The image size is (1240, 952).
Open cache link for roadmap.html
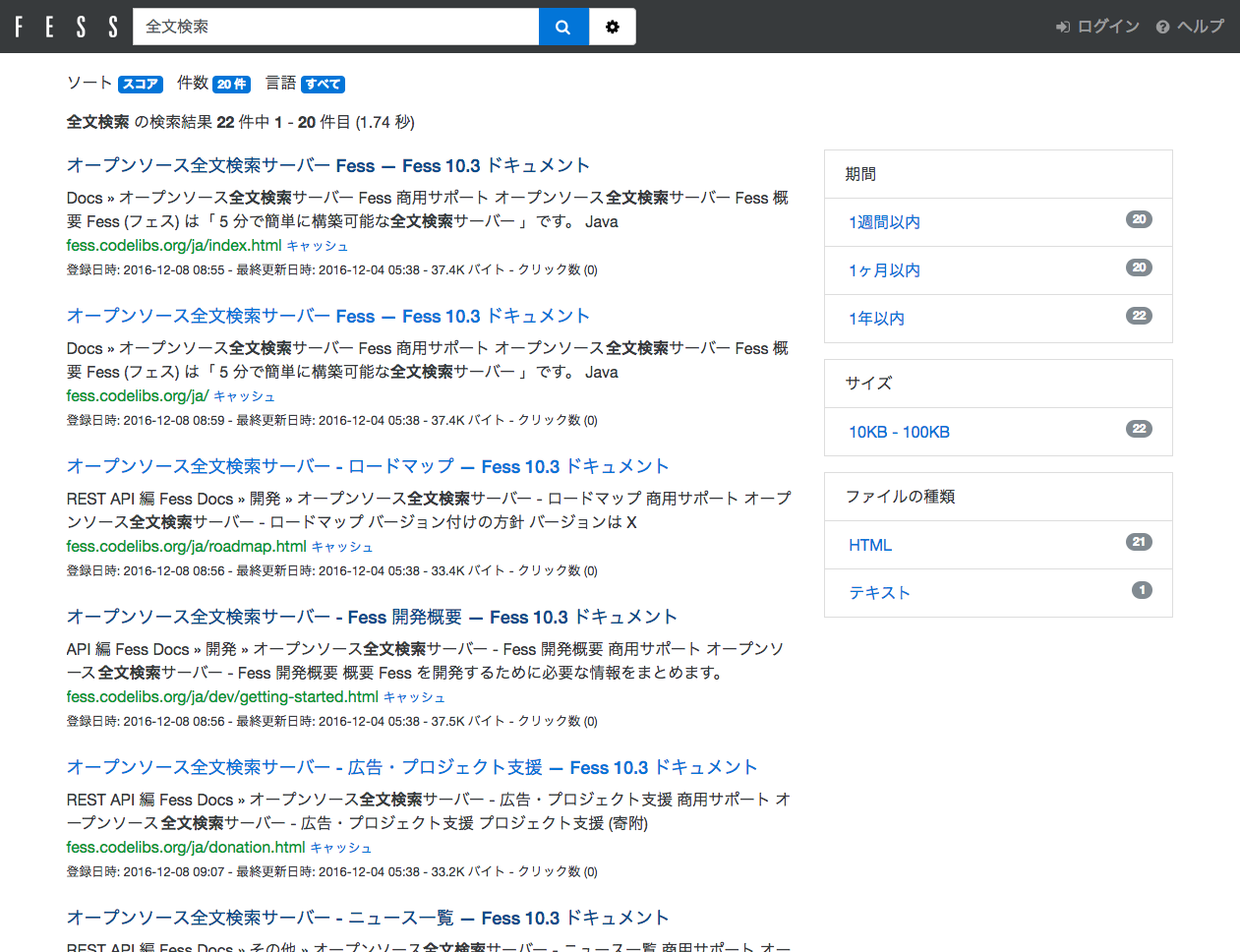point(342,547)
